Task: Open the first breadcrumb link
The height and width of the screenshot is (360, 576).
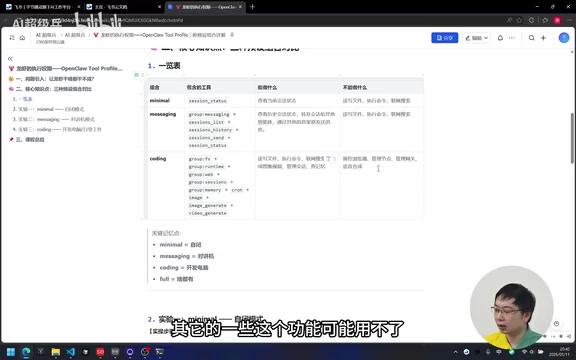Action: [x=46, y=35]
